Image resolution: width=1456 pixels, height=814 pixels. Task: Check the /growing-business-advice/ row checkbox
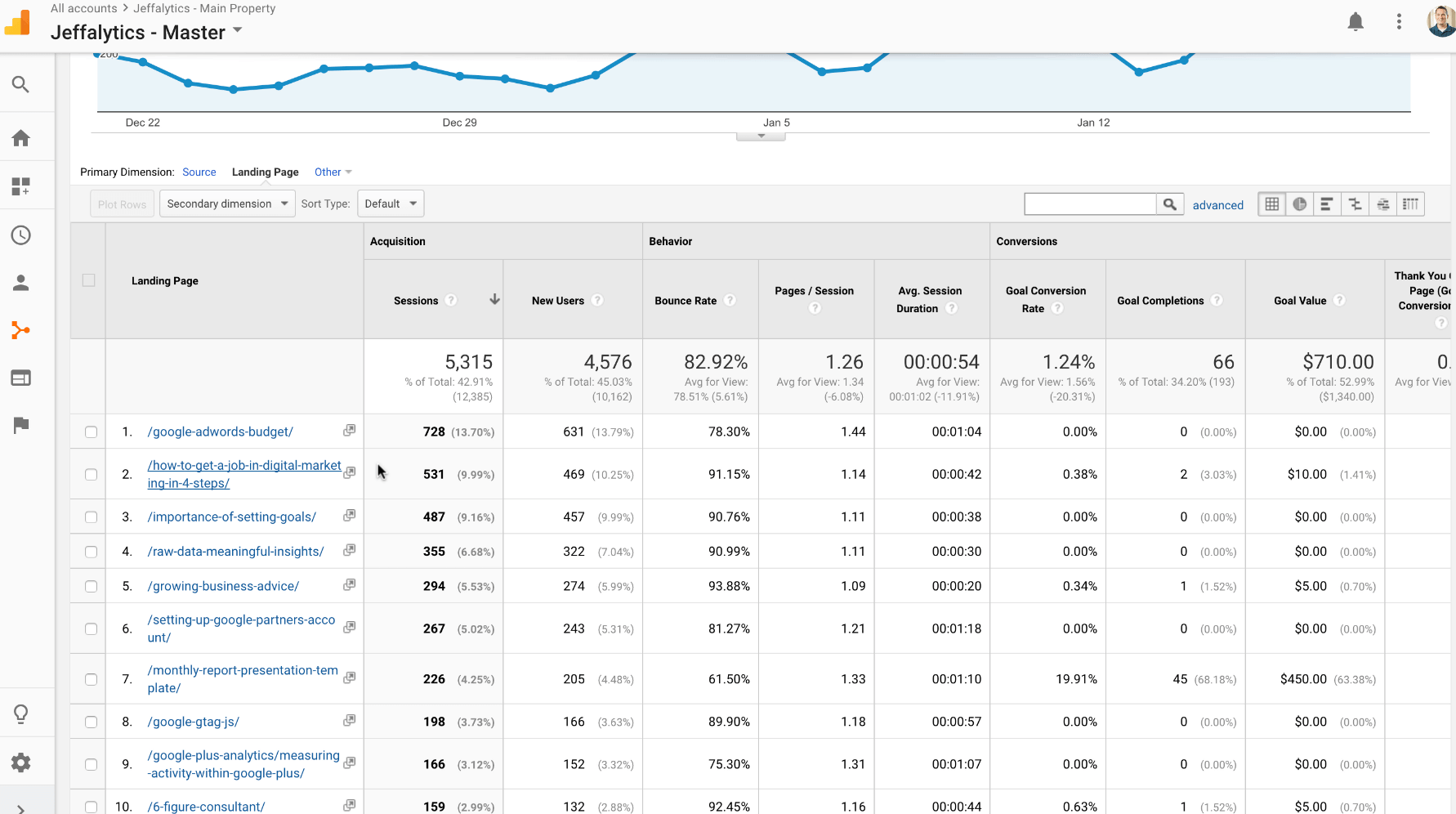91,587
